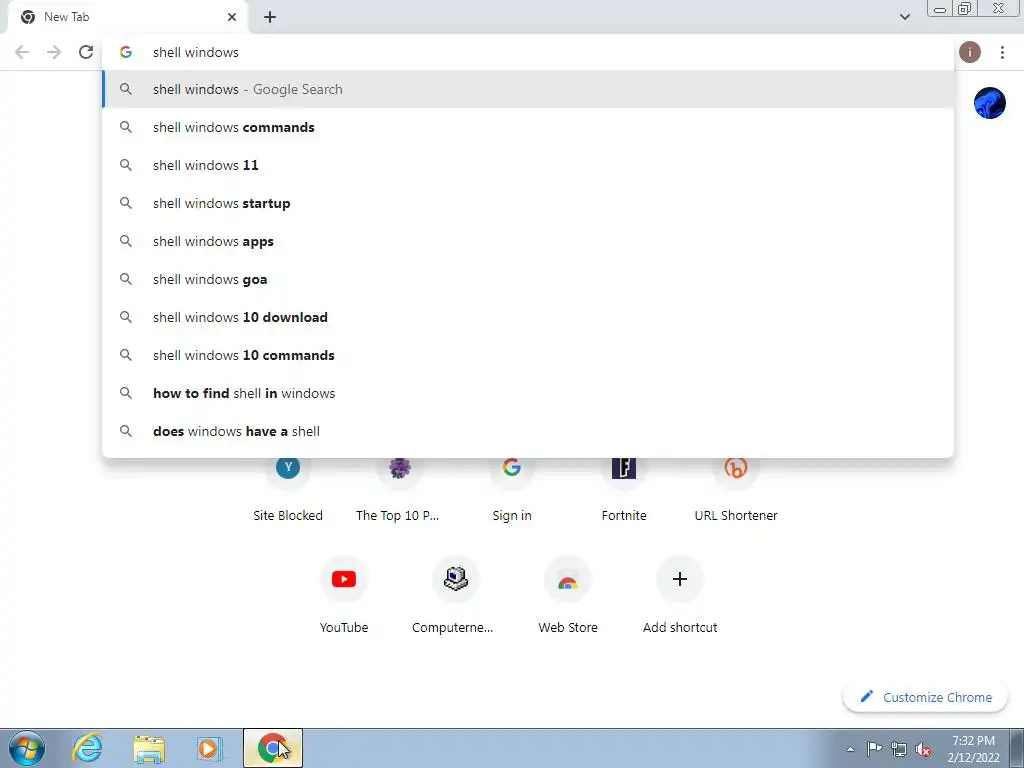Image resolution: width=1024 pixels, height=768 pixels.
Task: Launch Internet Explorer from the taskbar
Action: (x=88, y=748)
